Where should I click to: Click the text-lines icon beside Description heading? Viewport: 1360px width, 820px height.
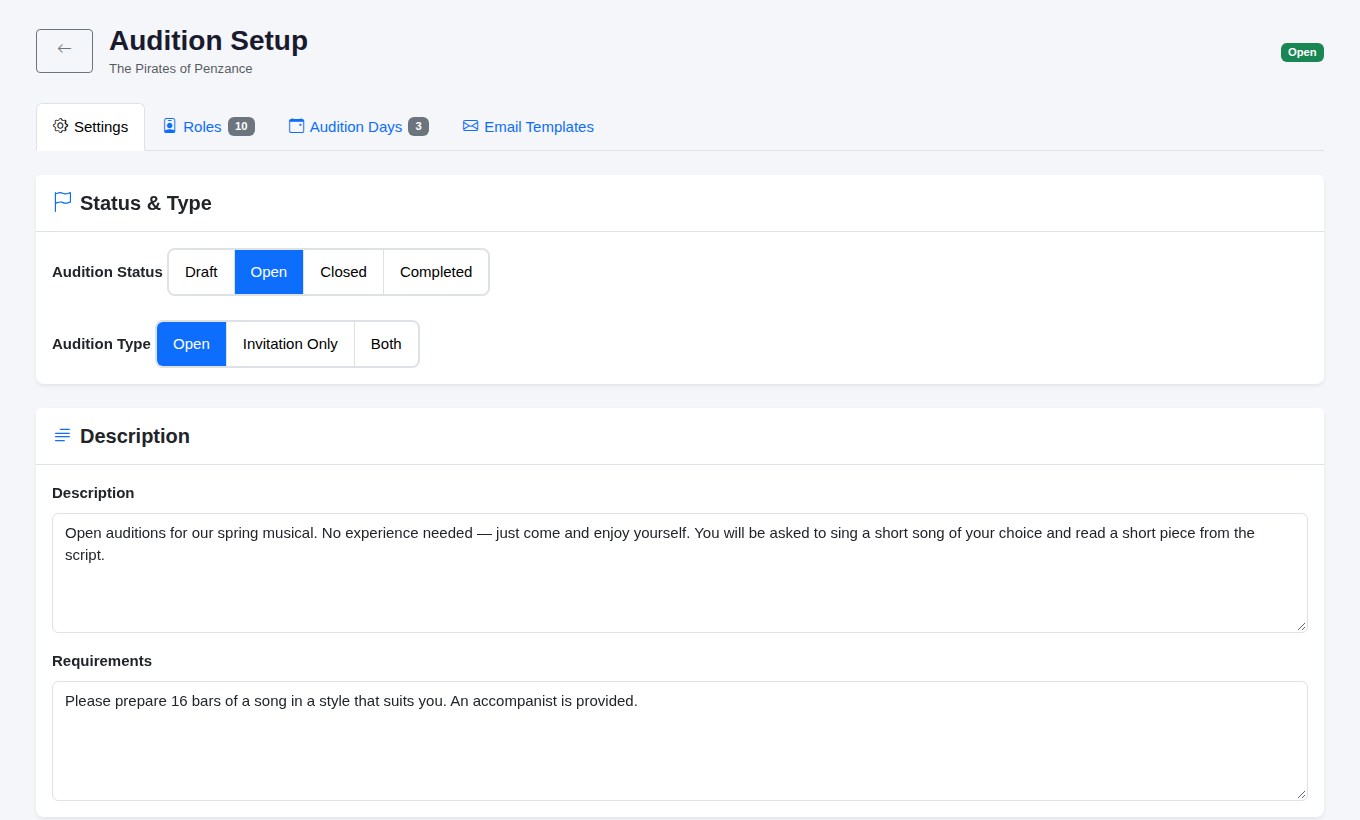pyautogui.click(x=62, y=435)
